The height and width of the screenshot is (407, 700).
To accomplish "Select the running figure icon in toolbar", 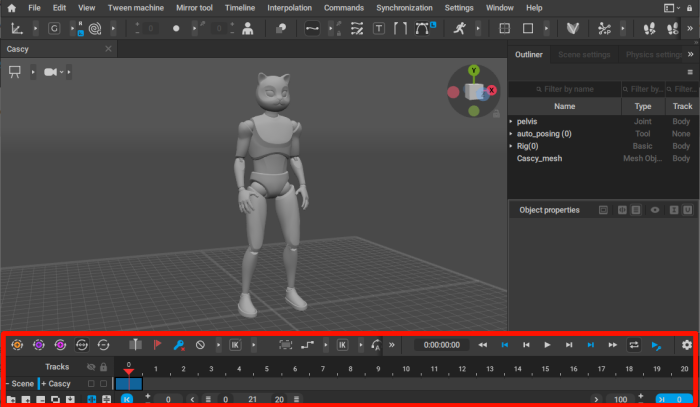I will pos(458,28).
